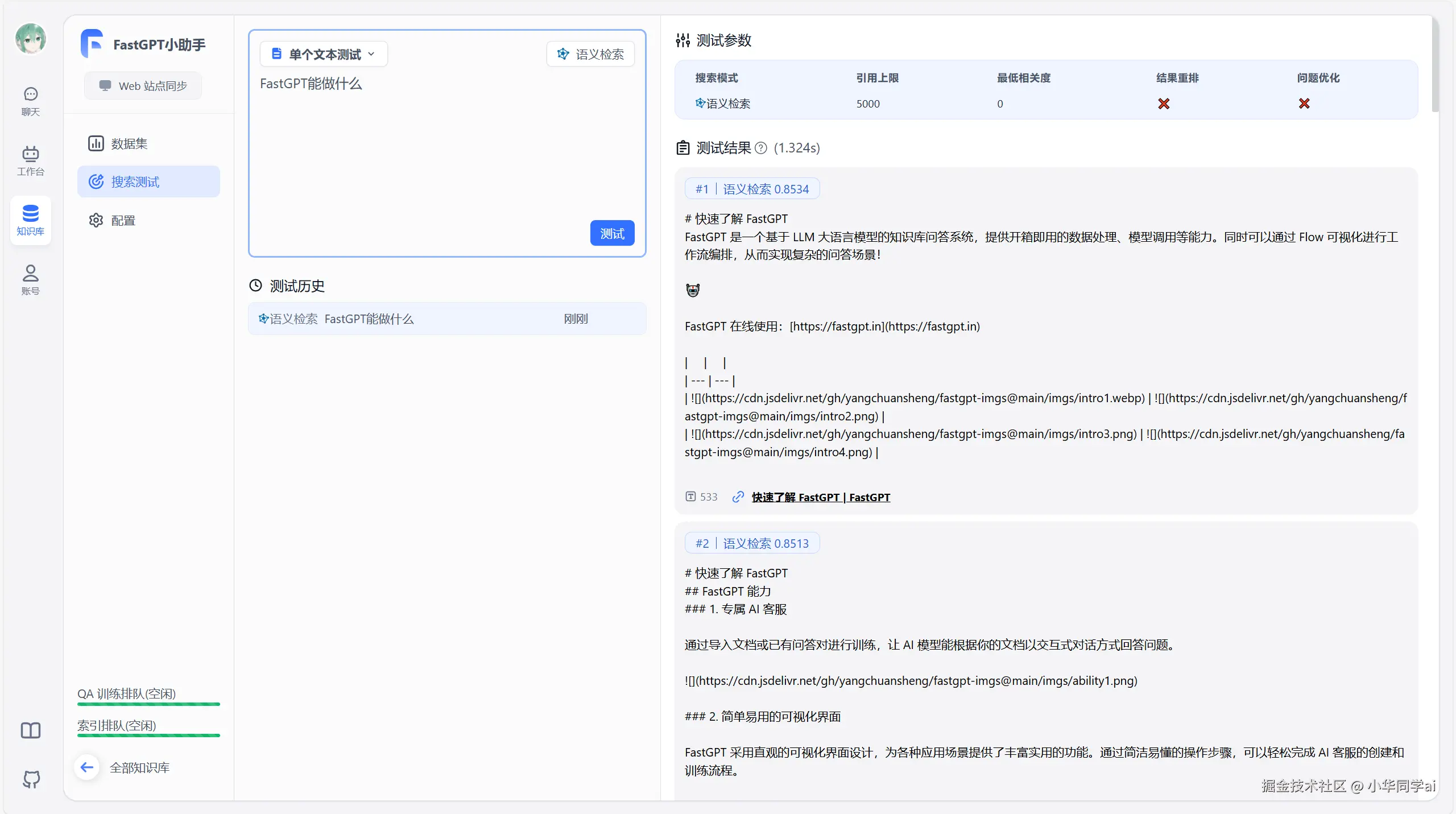Open the 快速了解 FastGPT | FastGPT source link
This screenshot has width=1456, height=814.
point(821,497)
